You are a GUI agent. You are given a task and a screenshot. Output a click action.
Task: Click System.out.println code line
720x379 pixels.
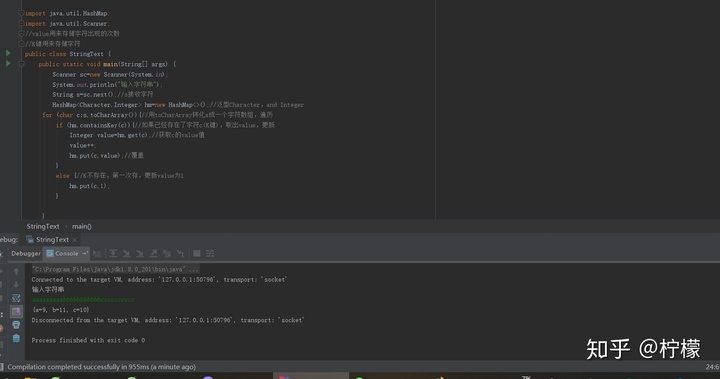[107, 84]
